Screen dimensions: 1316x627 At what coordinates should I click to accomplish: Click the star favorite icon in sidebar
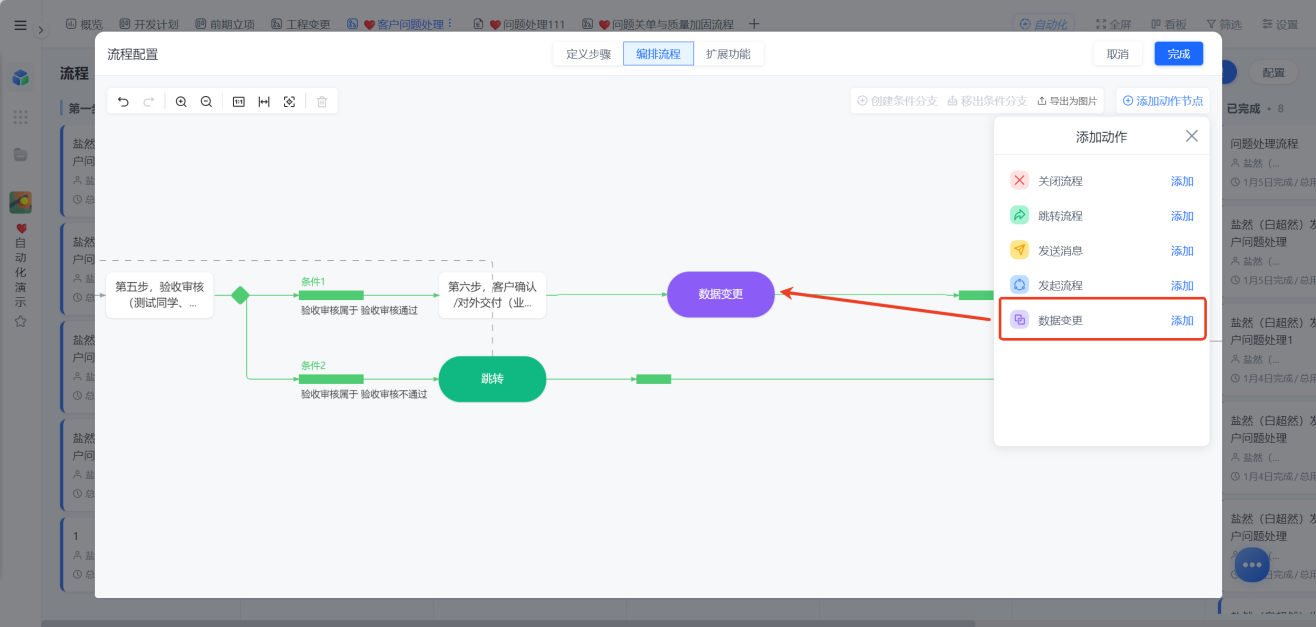pyautogui.click(x=20, y=321)
